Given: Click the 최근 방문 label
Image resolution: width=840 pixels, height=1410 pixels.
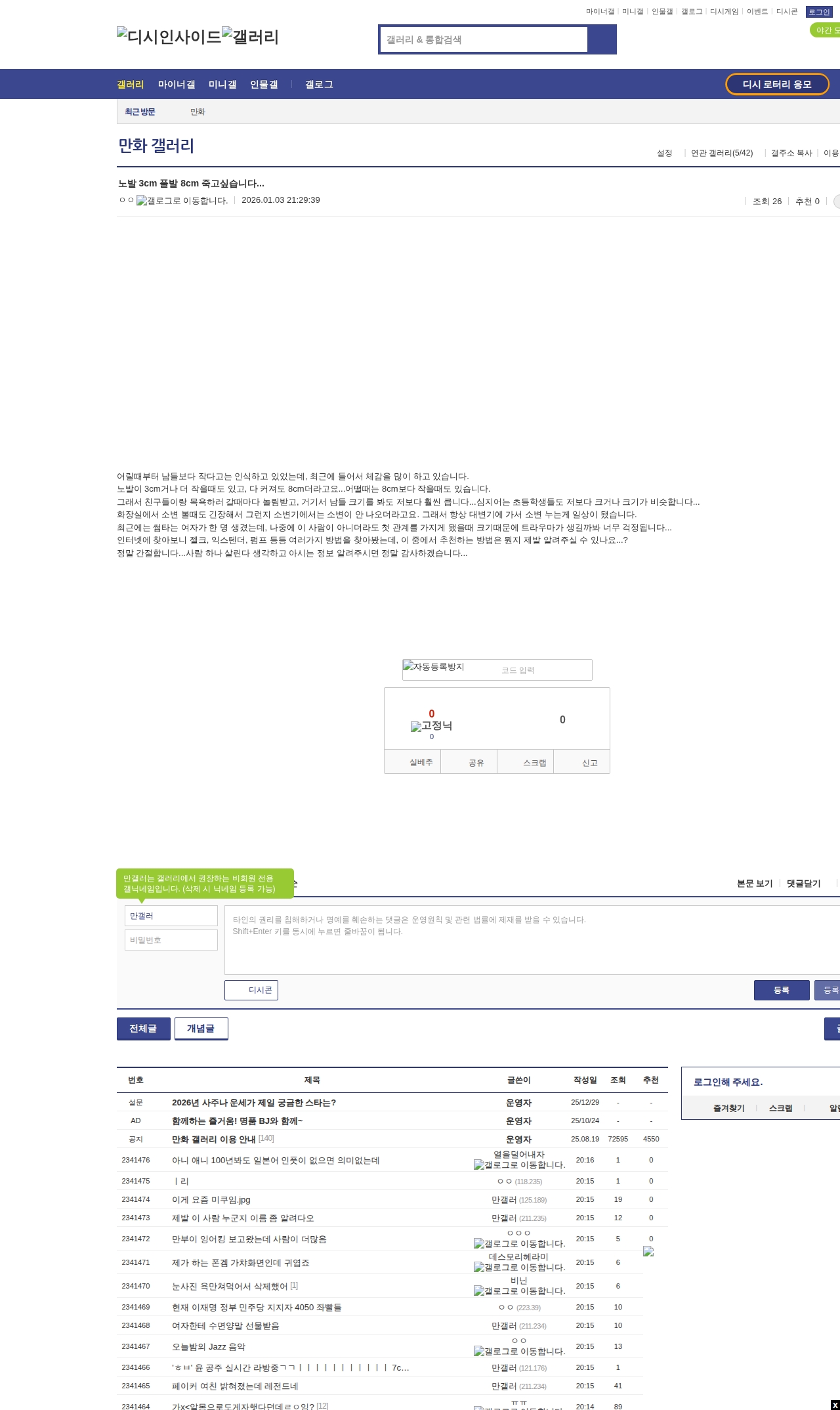Looking at the screenshot, I should pyautogui.click(x=140, y=112).
